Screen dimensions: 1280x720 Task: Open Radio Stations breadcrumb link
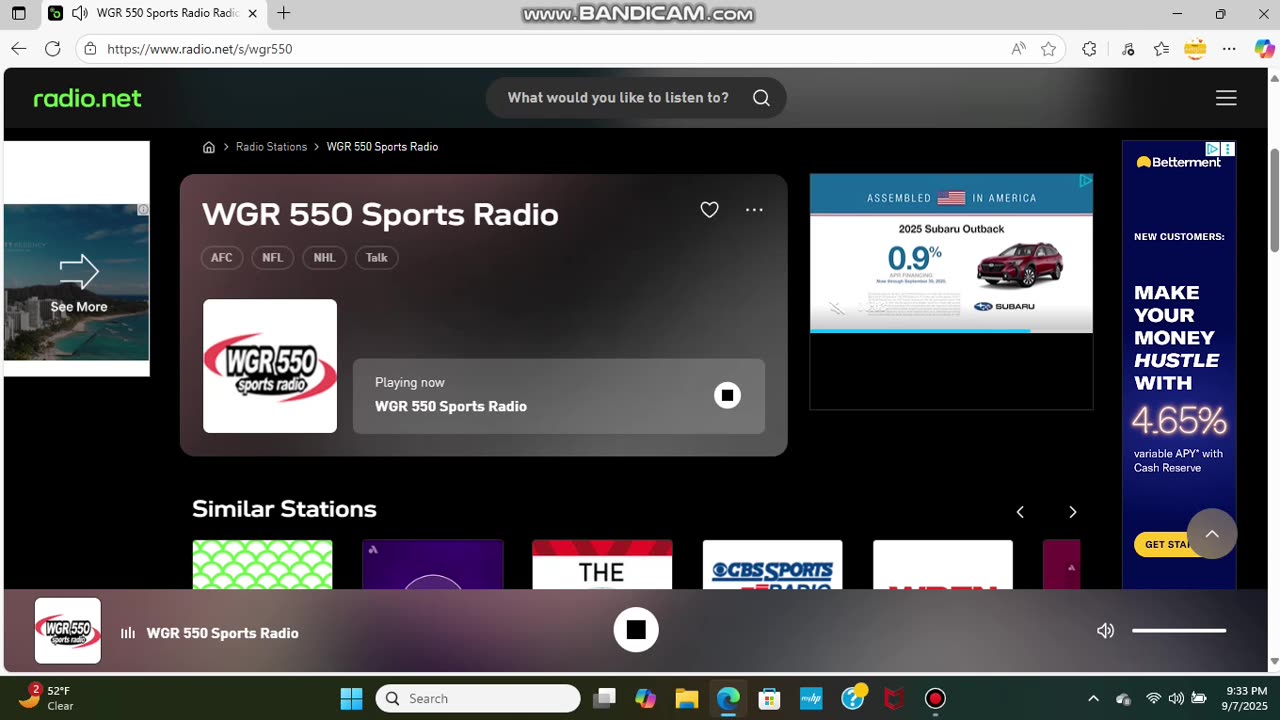(271, 147)
